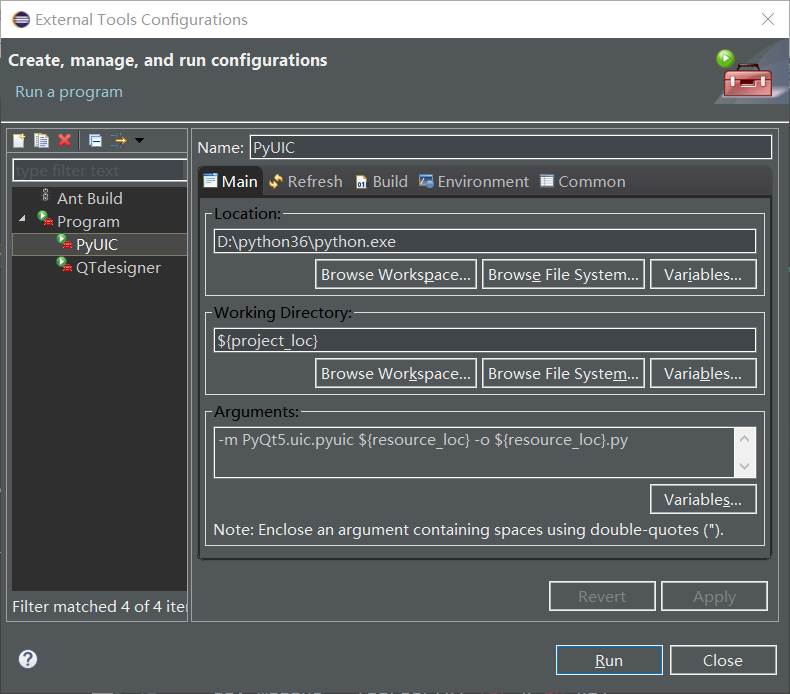
Task: Click Arguments scrollbar down arrow
Action: pos(745,466)
